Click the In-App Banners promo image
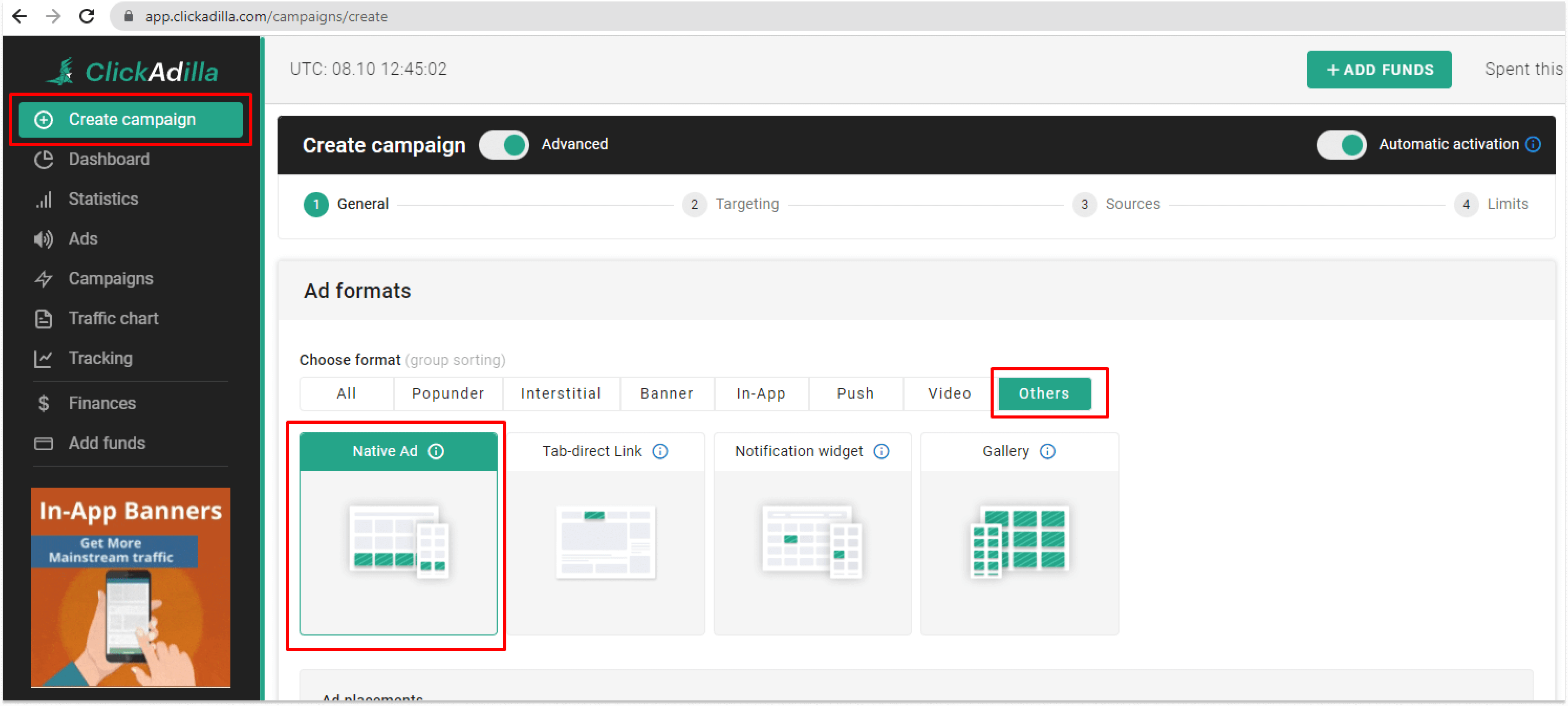Image resolution: width=1568 pixels, height=706 pixels. 131,587
